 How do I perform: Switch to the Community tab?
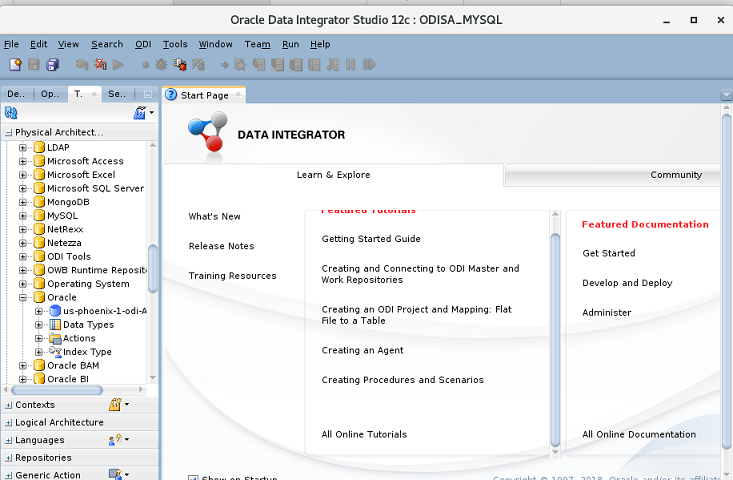pyautogui.click(x=676, y=175)
